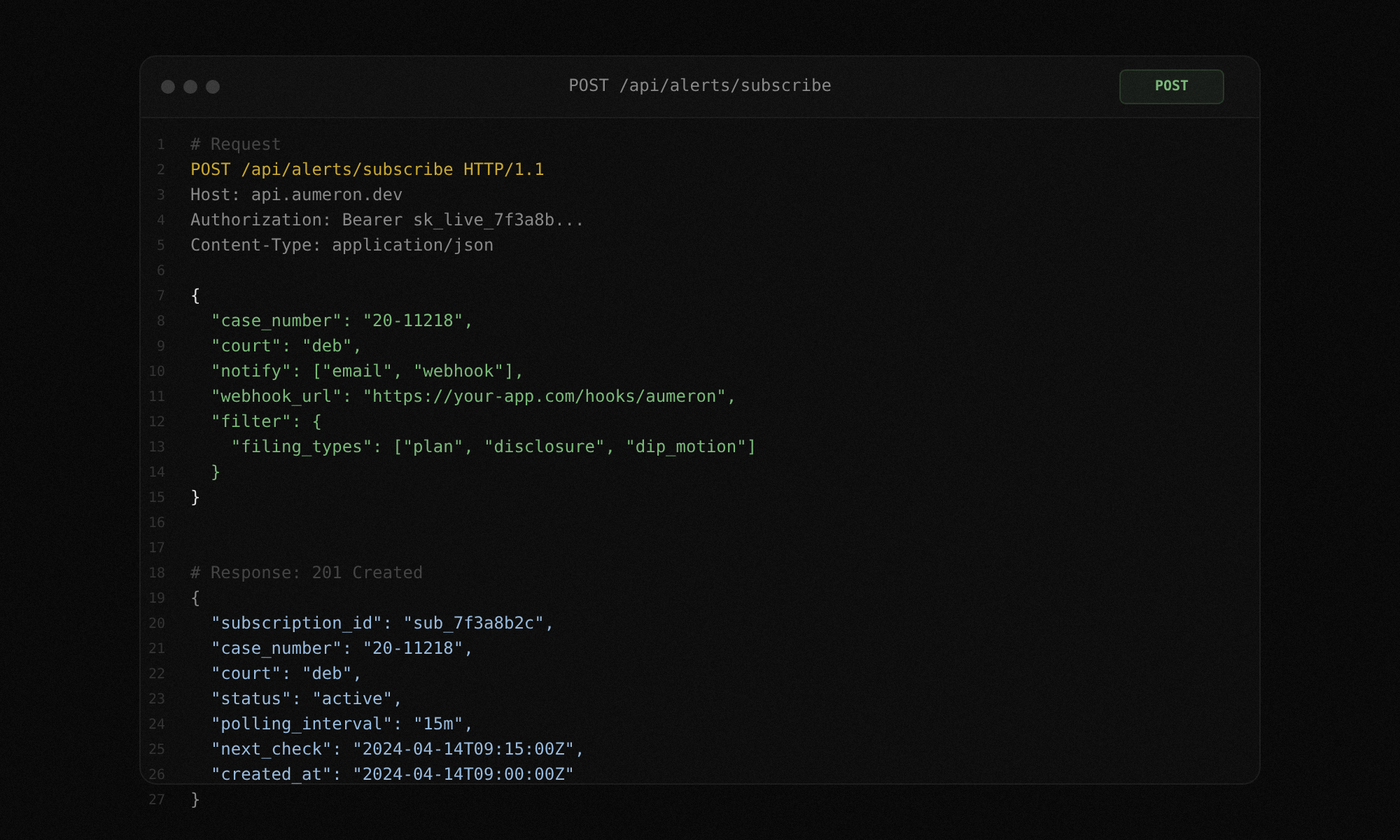Click the response 'court': 'deb' line 22
This screenshot has width=1400, height=840.
[286, 673]
